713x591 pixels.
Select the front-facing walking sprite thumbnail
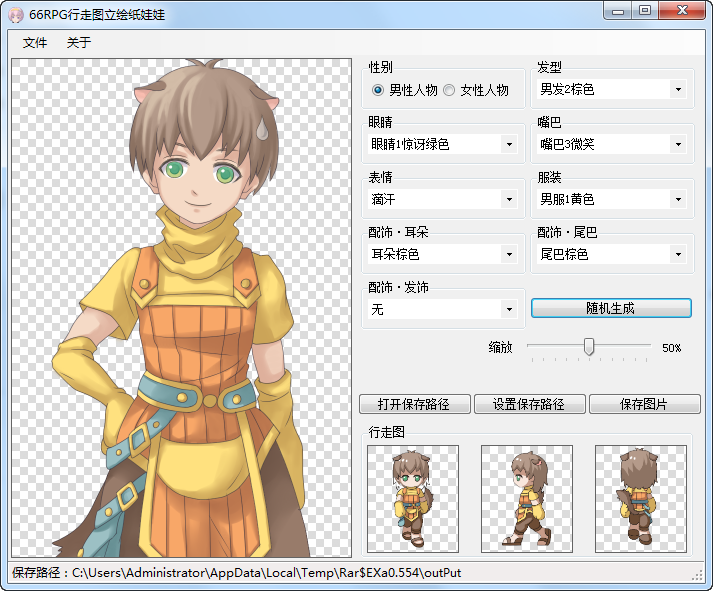(x=413, y=499)
